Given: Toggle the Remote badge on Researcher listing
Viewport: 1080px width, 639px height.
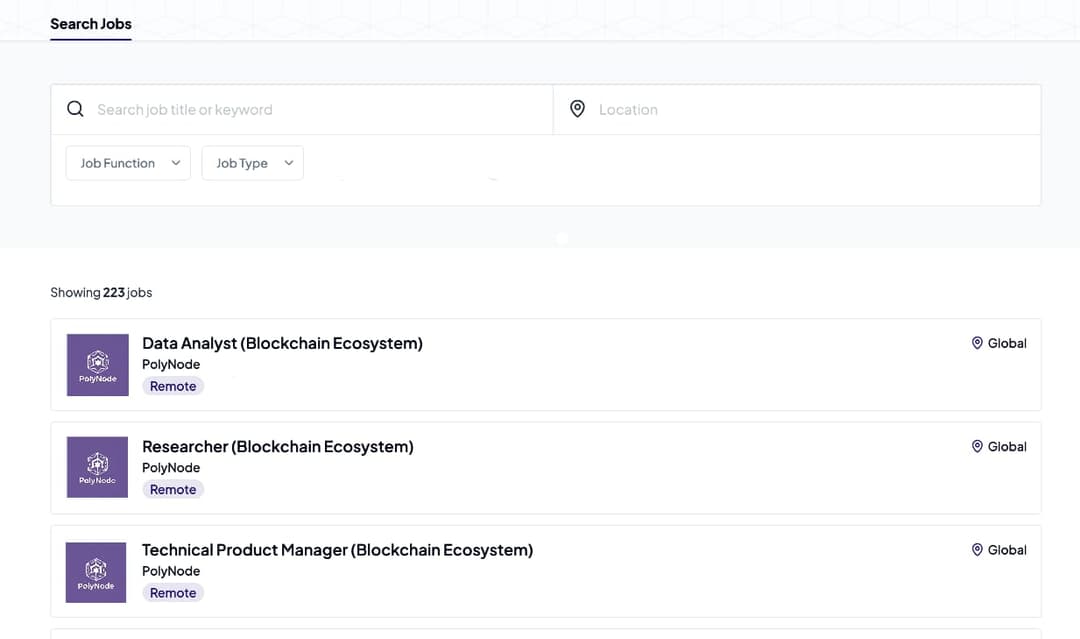Looking at the screenshot, I should [172, 489].
